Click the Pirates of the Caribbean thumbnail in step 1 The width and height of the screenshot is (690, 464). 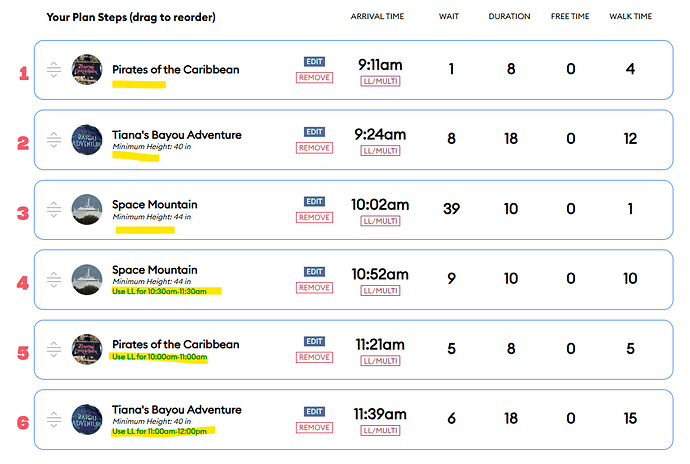[x=88, y=70]
